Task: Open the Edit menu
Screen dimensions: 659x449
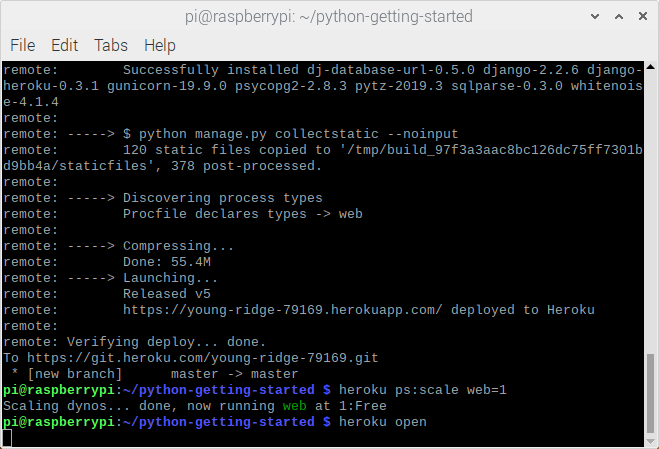Action: coord(64,45)
